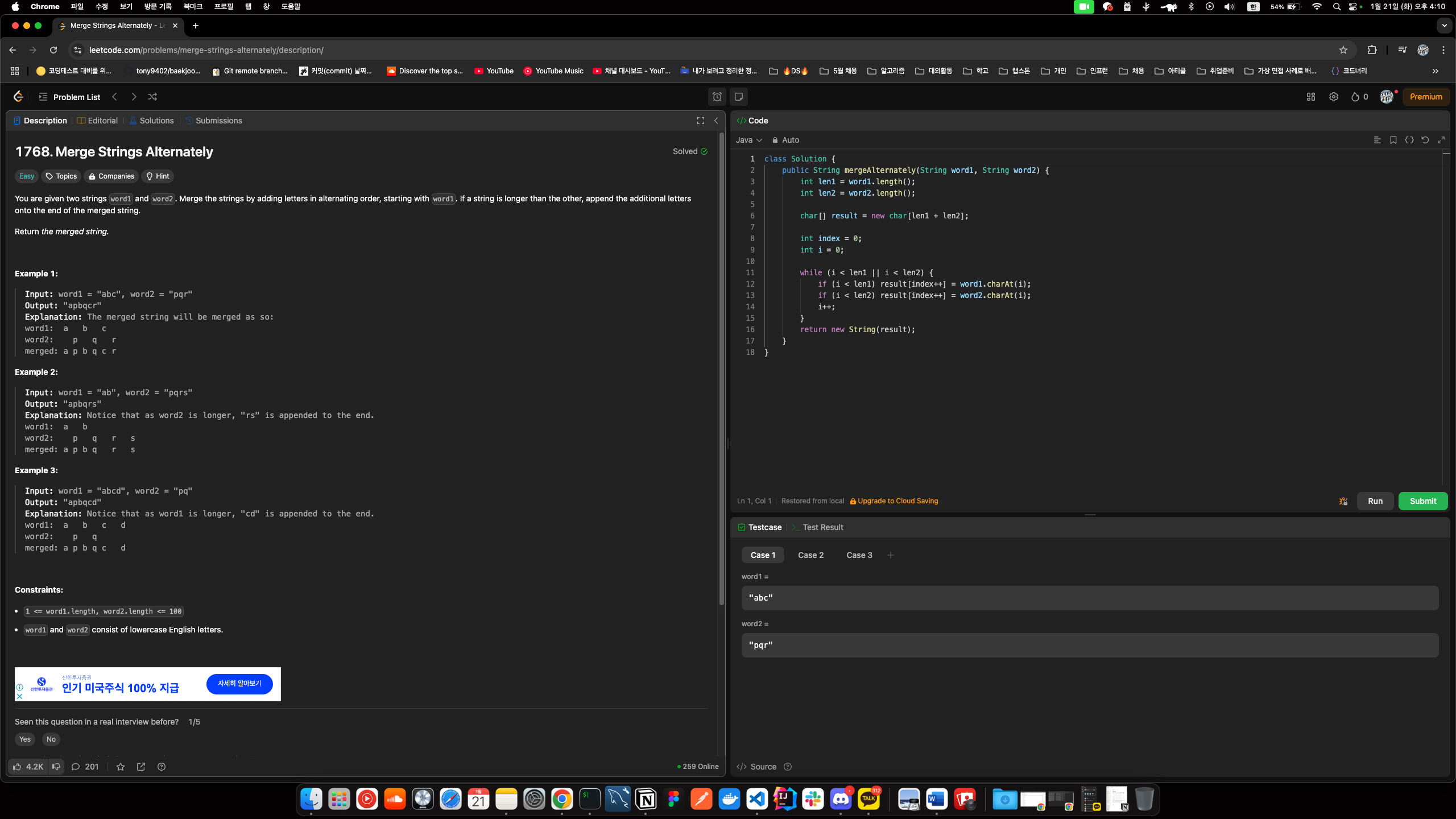Open the 알고리즘 bookmark folder
Image resolution: width=1456 pixels, height=819 pixels.
(886, 71)
